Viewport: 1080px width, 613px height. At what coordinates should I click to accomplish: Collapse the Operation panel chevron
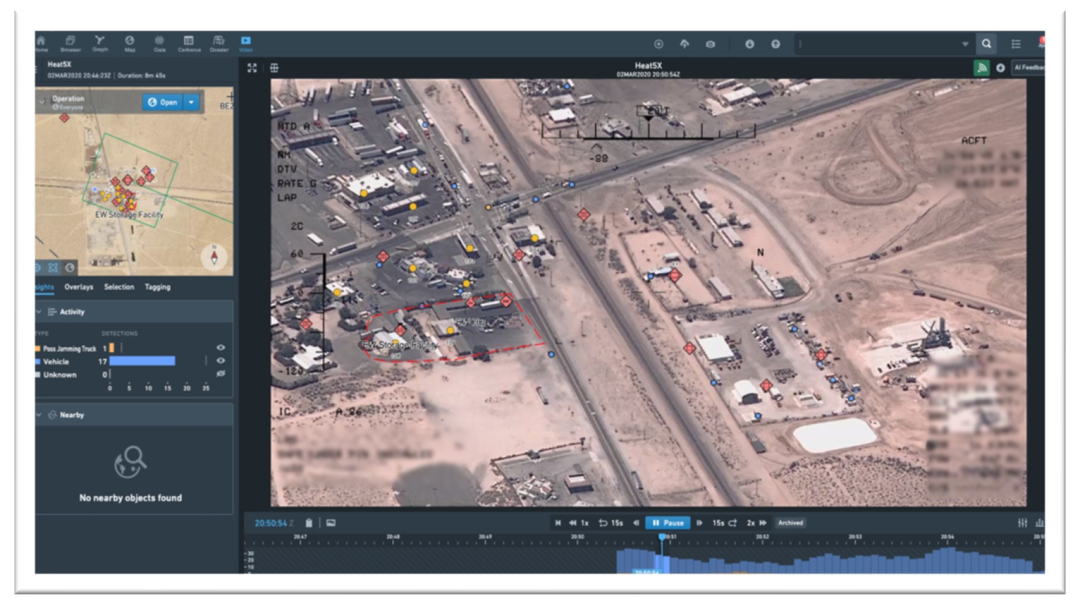42,102
